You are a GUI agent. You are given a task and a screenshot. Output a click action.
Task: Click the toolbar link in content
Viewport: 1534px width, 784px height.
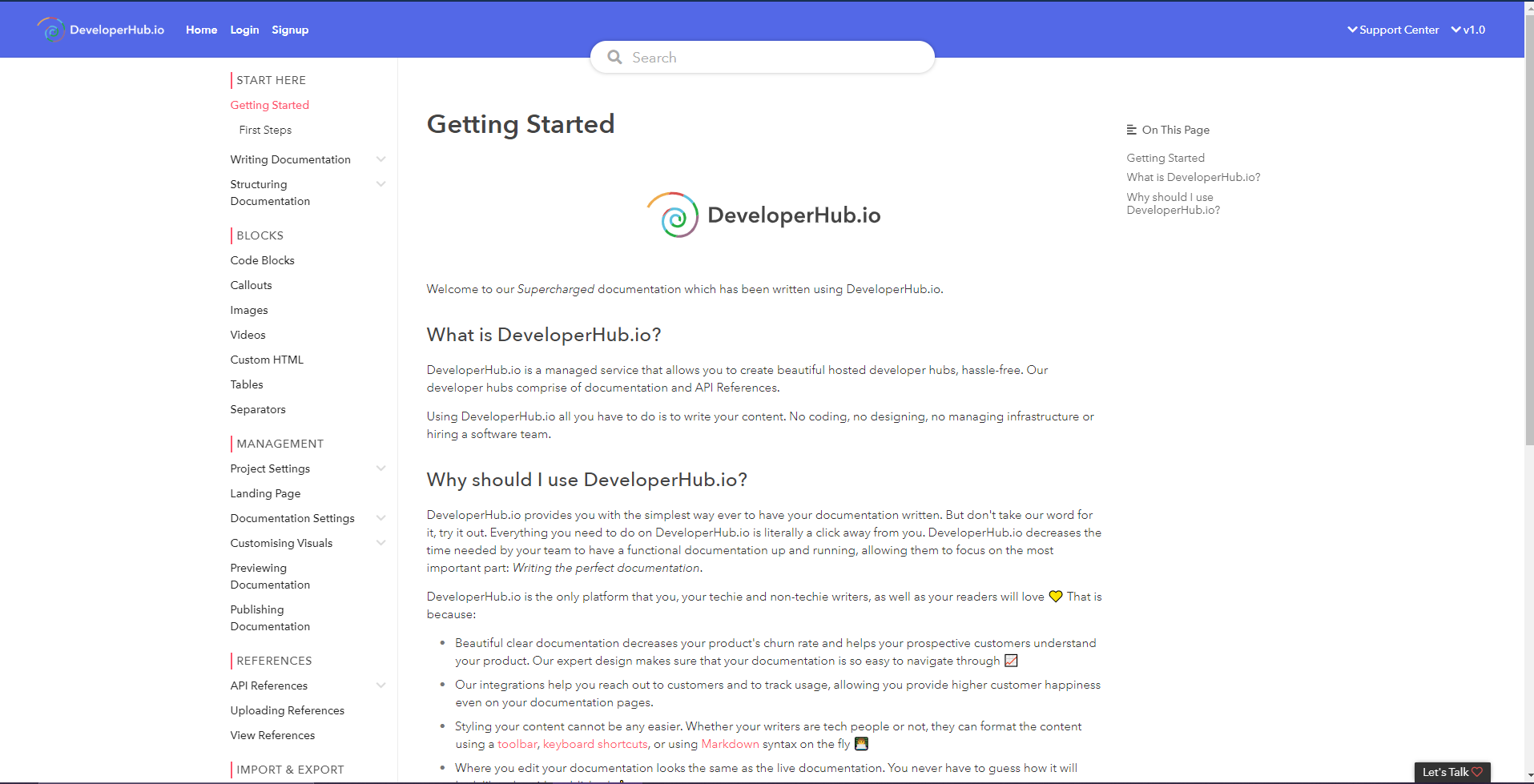[517, 744]
